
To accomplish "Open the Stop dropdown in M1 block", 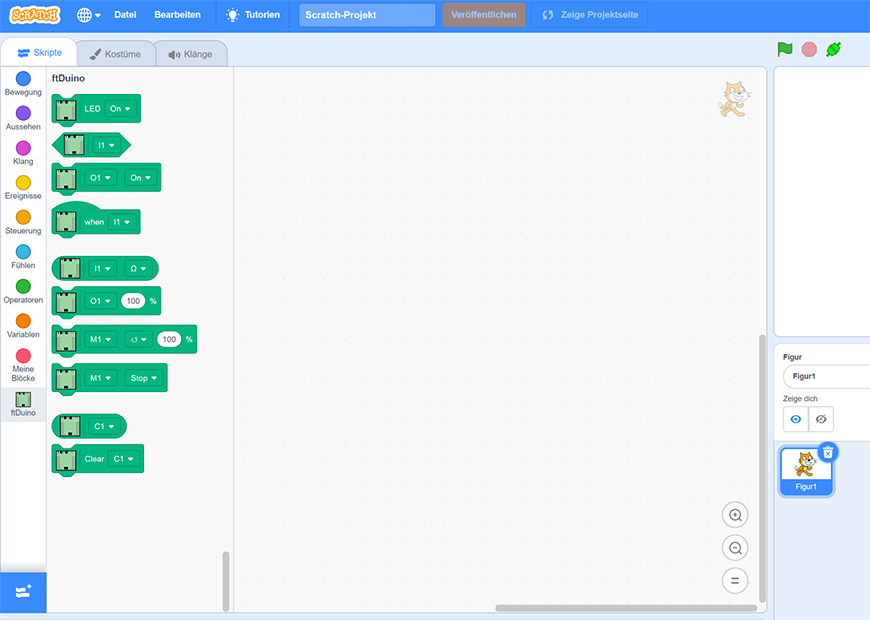I will [x=144, y=378].
